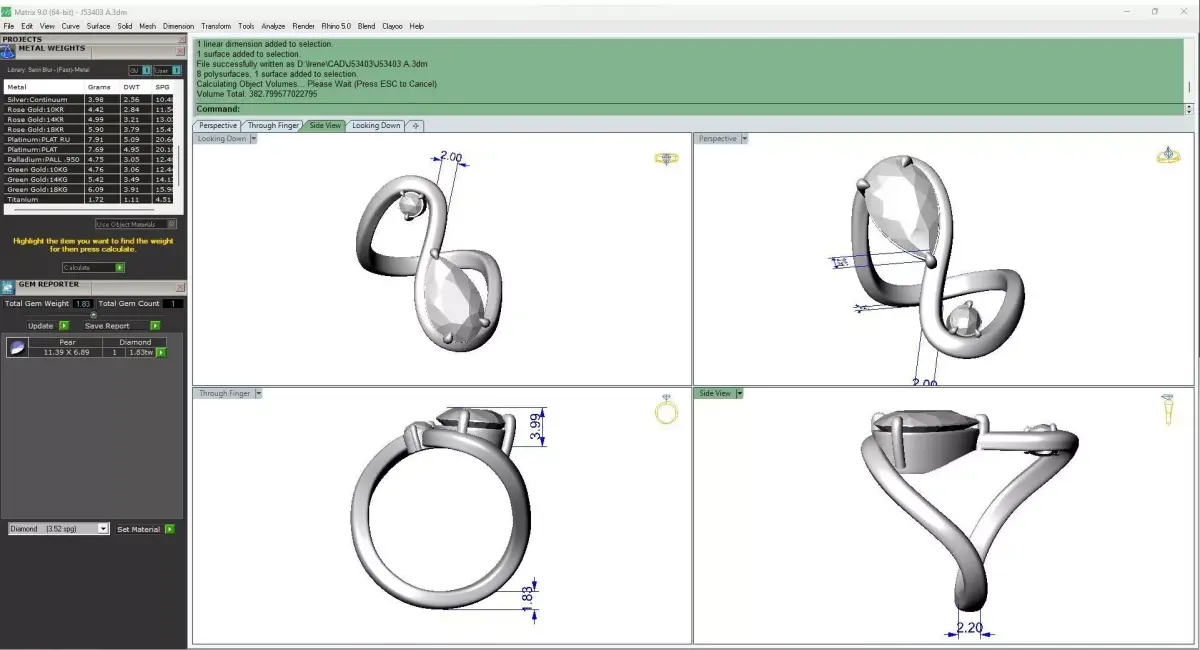Open the Through Finger viewport dropdown

pos(258,393)
